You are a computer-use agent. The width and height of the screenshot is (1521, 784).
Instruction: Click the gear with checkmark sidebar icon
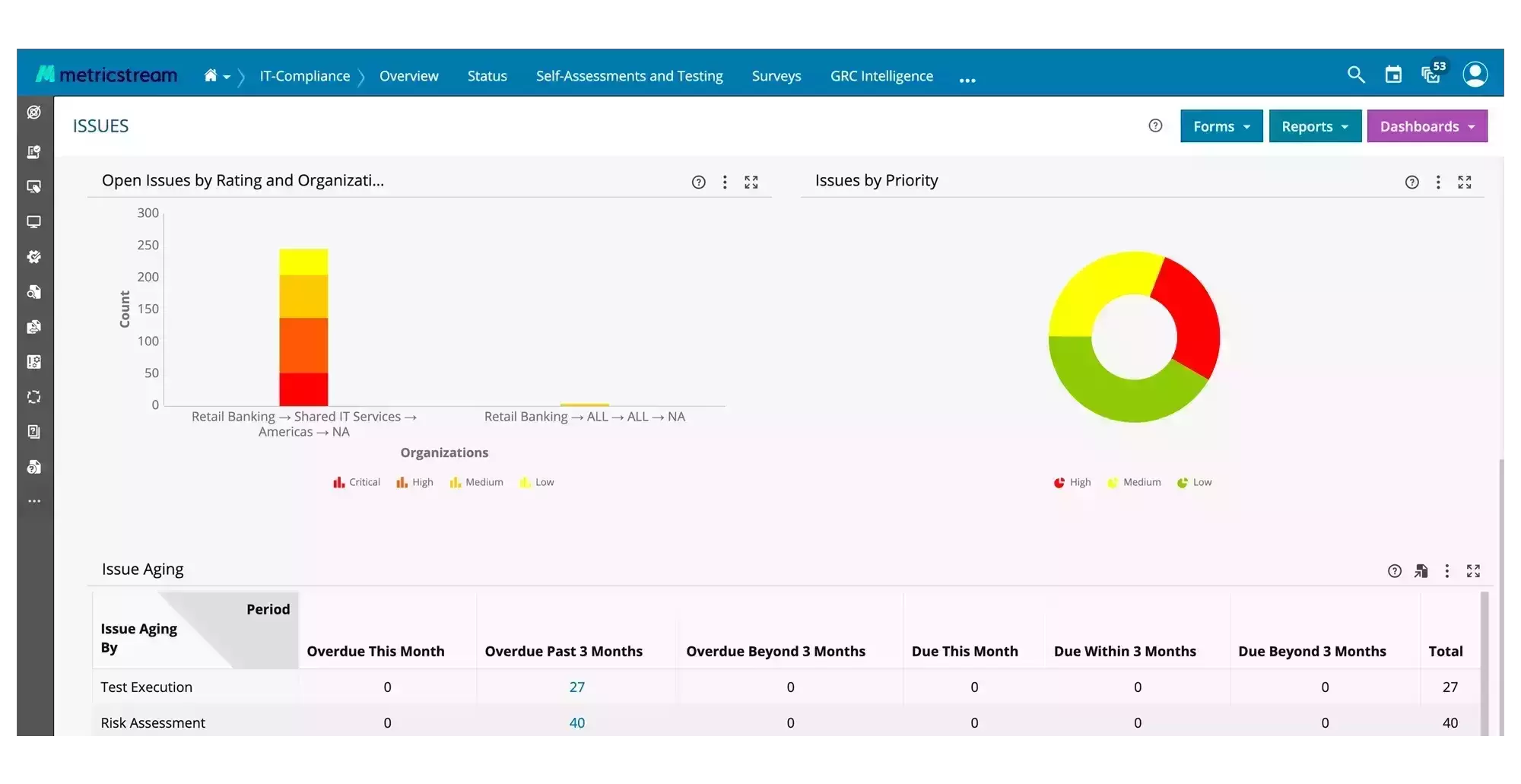pyautogui.click(x=34, y=257)
